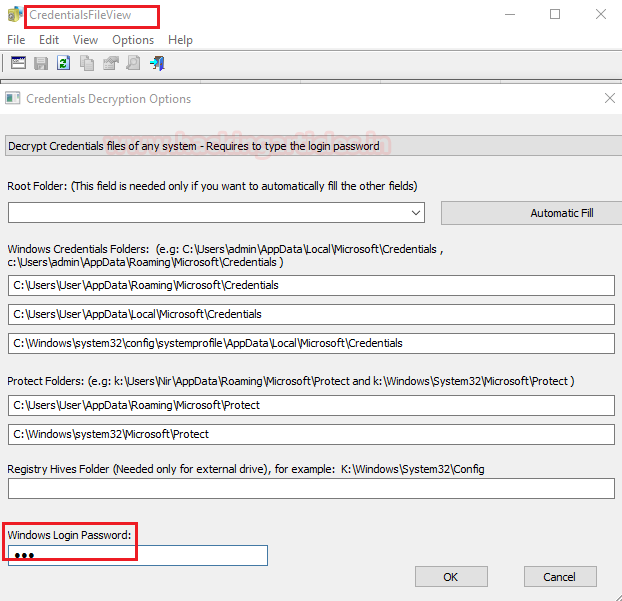Click the systemprofile Credentials folder field
This screenshot has height=601, width=622.
[311, 344]
